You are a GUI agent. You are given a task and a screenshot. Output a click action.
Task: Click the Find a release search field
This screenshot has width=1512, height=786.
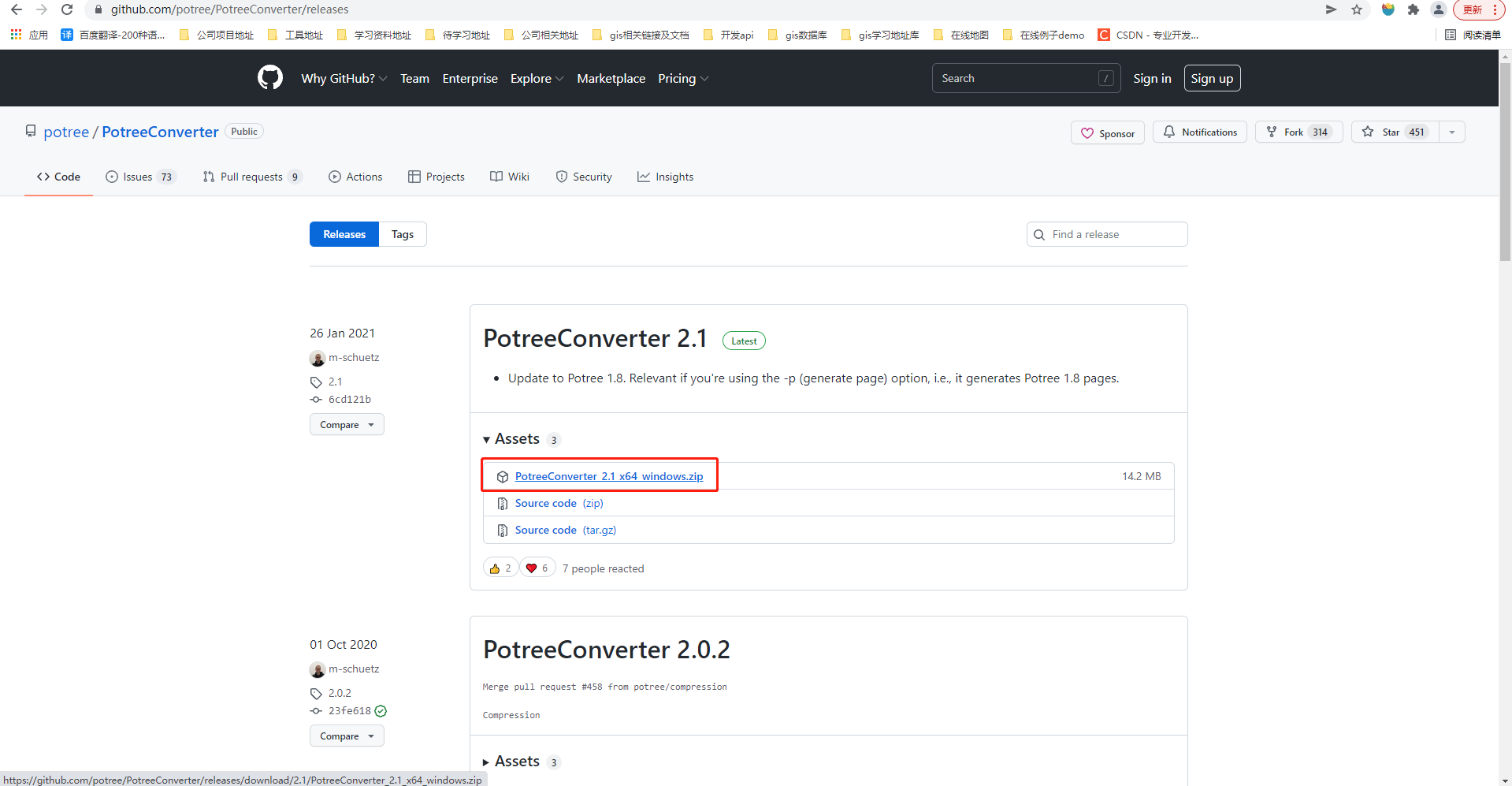(x=1106, y=234)
